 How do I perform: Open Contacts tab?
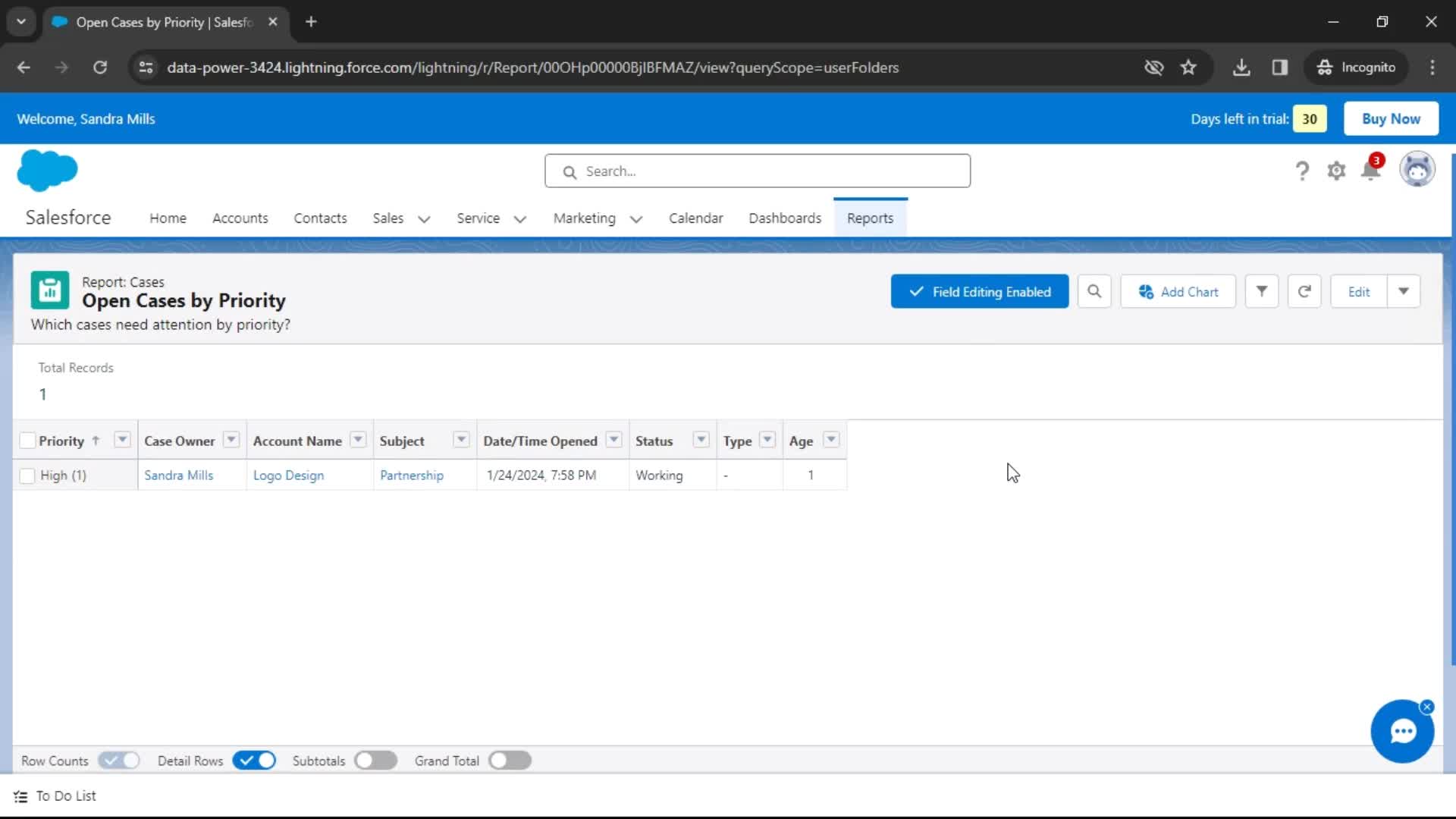(320, 218)
